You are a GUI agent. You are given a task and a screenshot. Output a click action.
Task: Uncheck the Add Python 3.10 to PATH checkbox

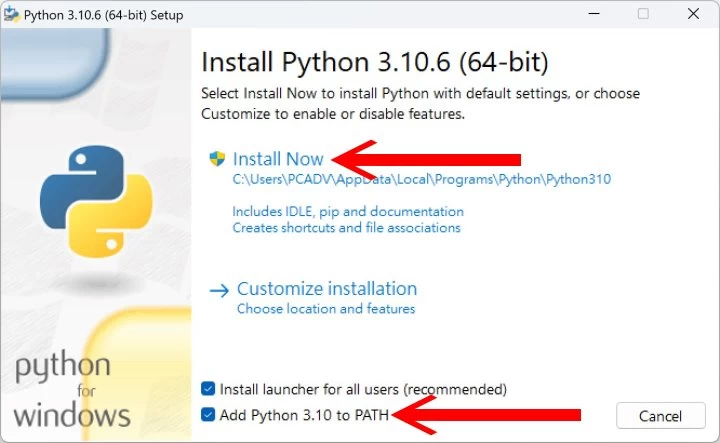coord(208,415)
